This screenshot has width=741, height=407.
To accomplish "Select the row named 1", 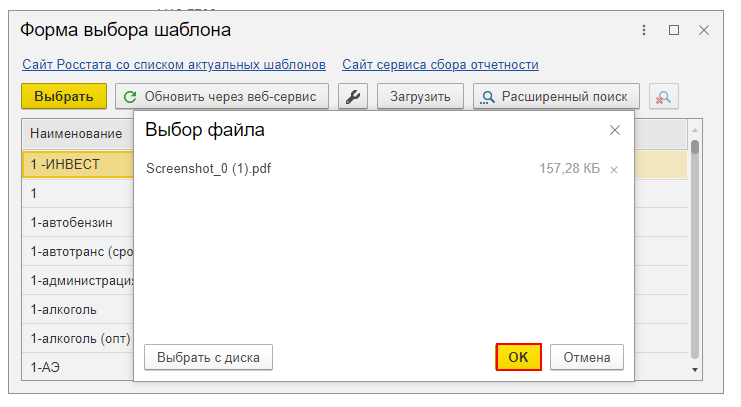I will tap(78, 193).
